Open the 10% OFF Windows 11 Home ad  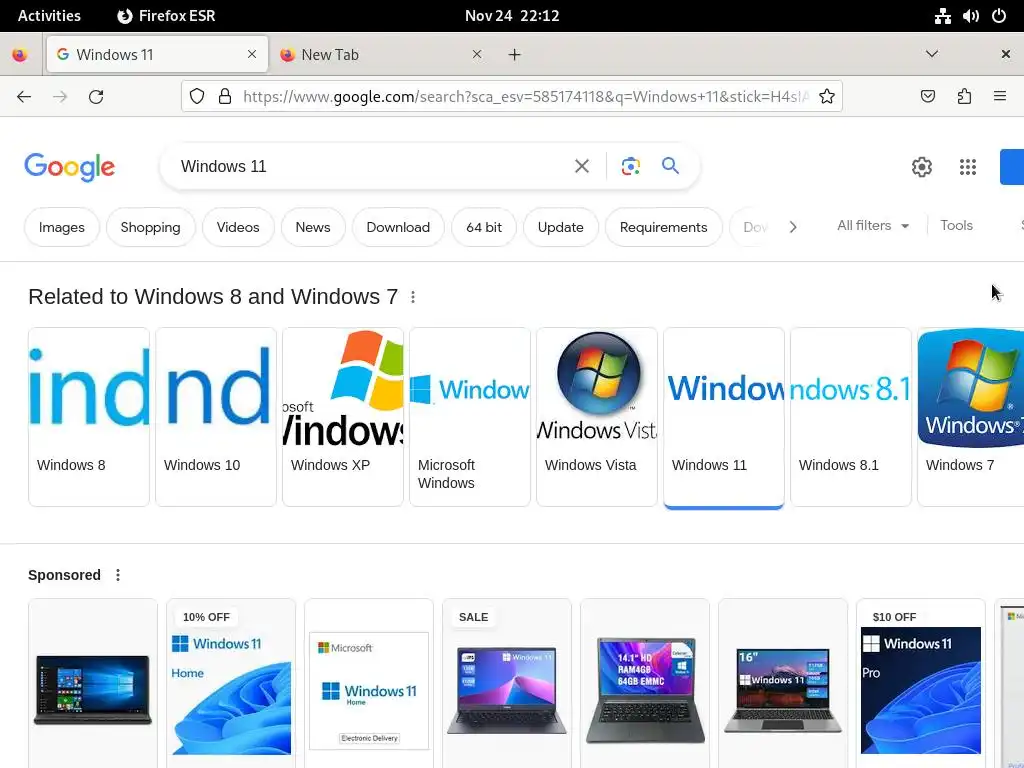[x=231, y=683]
